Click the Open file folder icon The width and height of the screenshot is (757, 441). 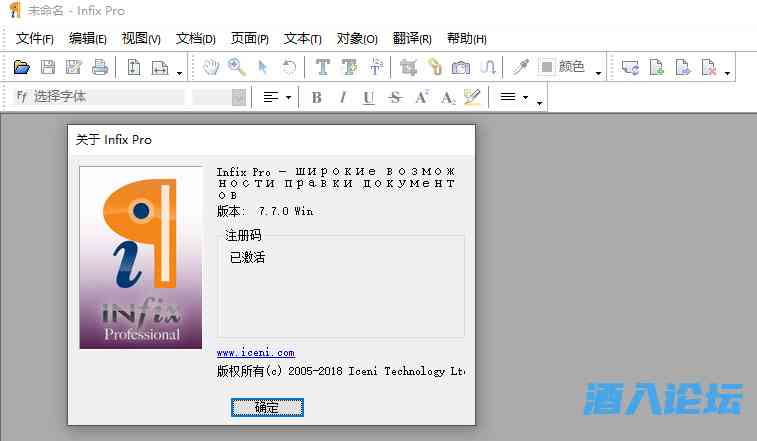(x=21, y=67)
